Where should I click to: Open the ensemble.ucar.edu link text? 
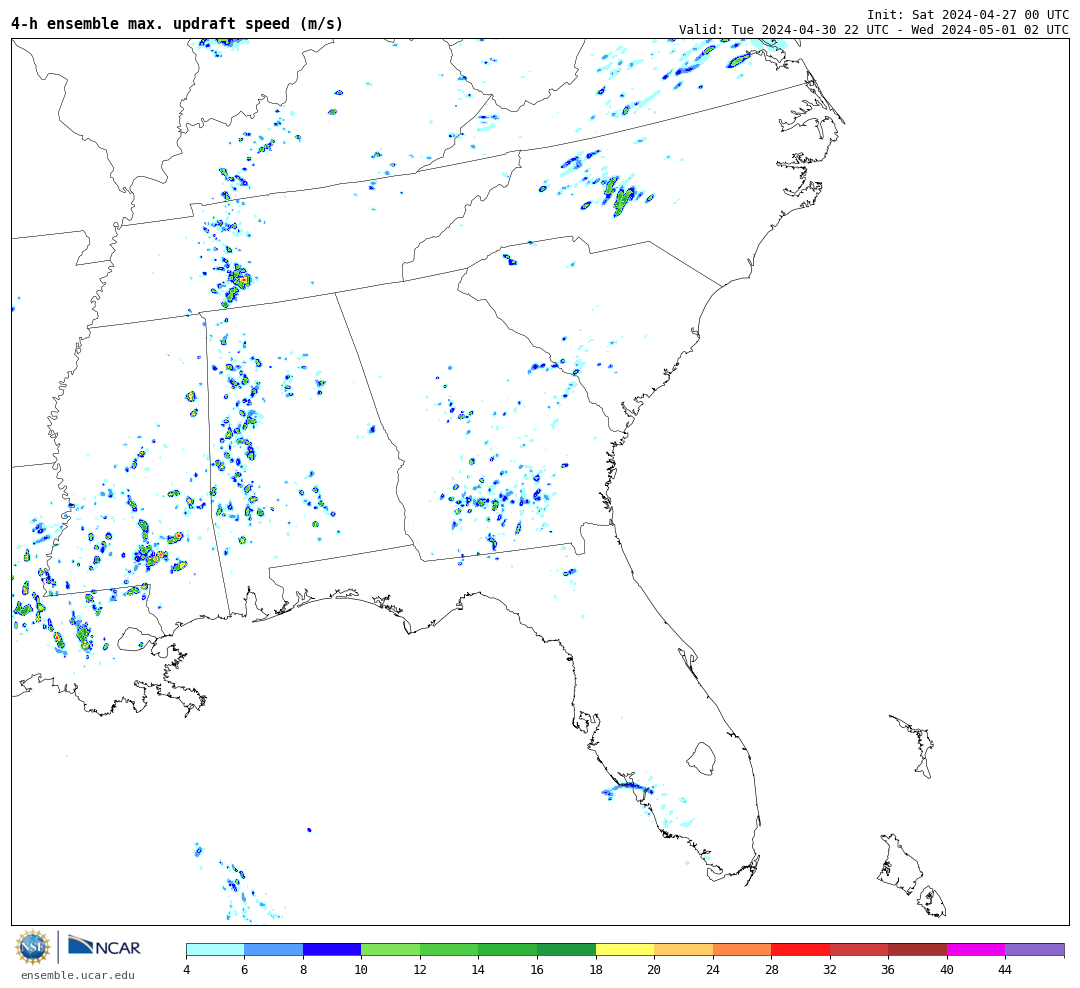[78, 975]
